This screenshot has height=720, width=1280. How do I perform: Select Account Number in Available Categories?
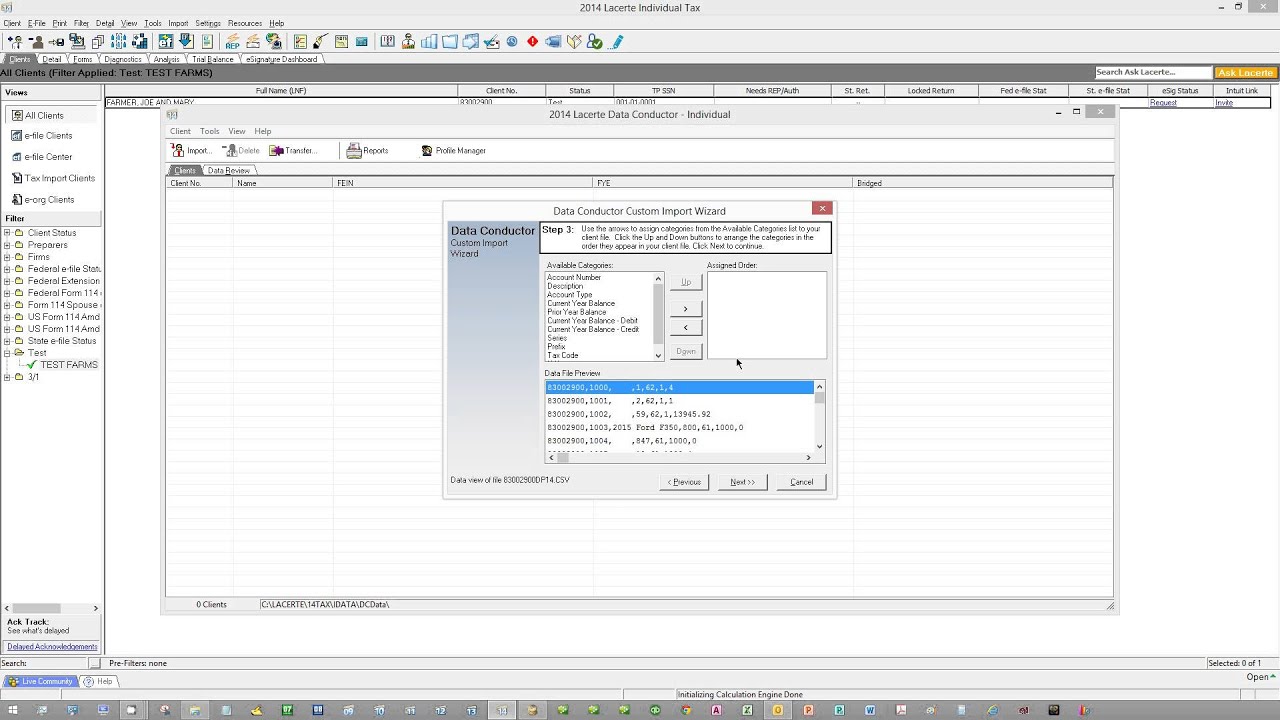[x=574, y=277]
